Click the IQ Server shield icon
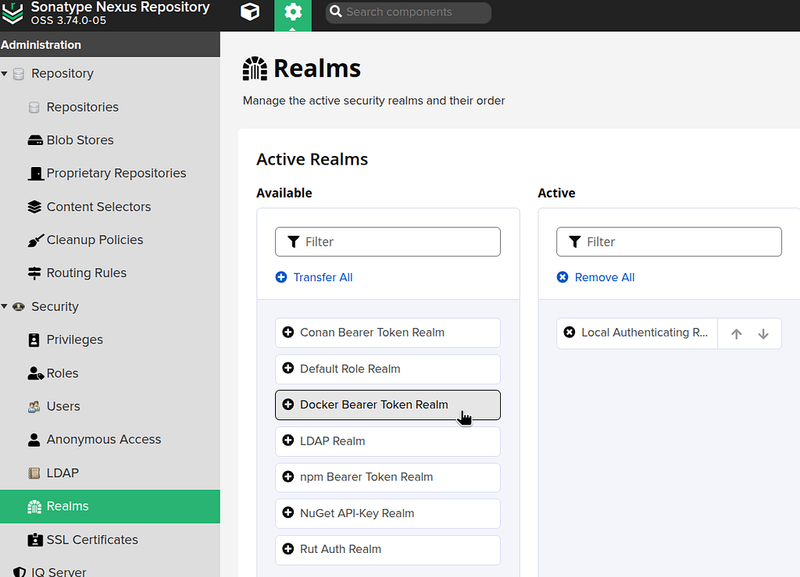This screenshot has height=577, width=800. [x=19, y=572]
